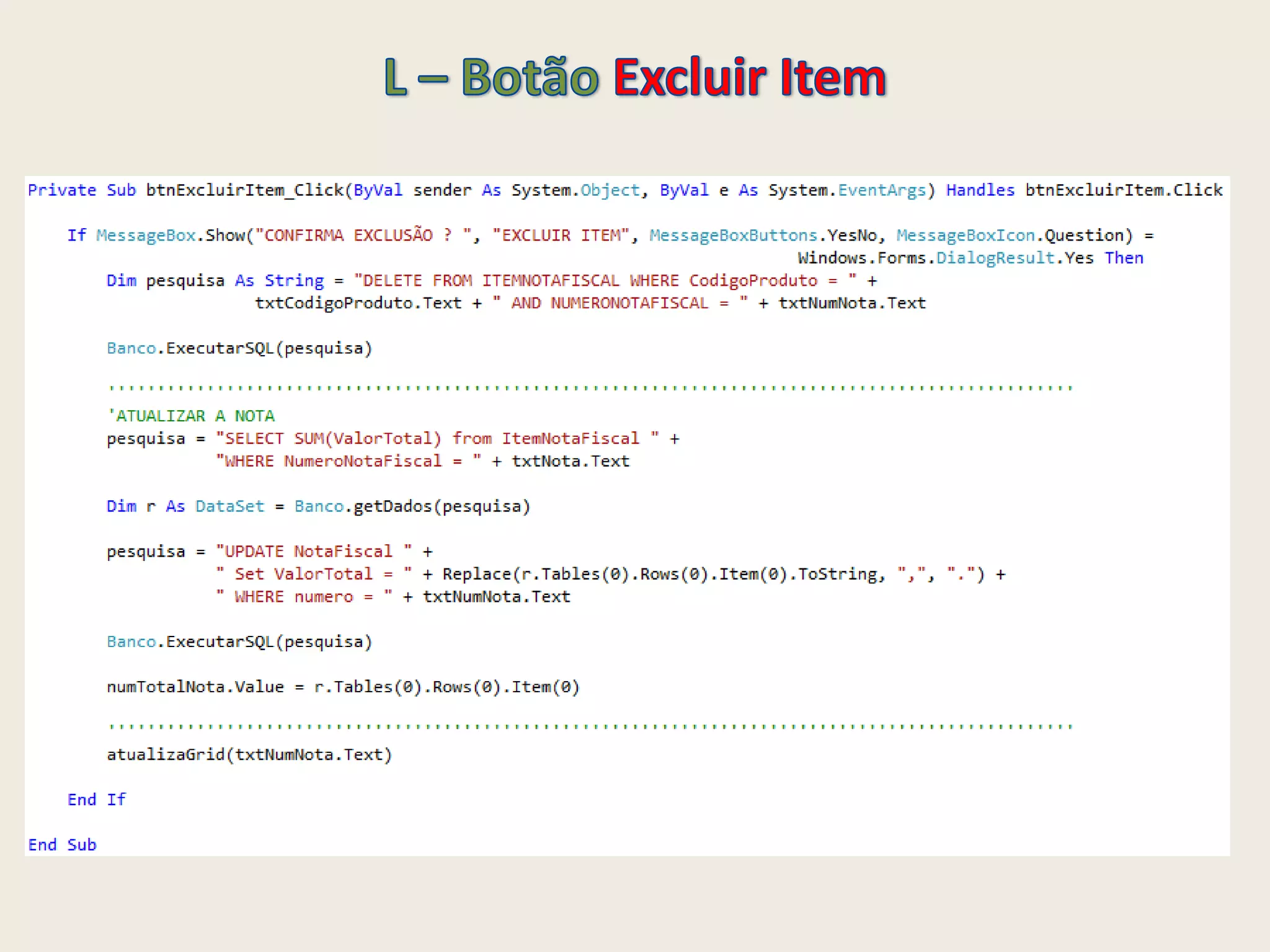
Task: Click 'Windows.Forms.DialogResult.Yes Then' line
Action: (970, 258)
